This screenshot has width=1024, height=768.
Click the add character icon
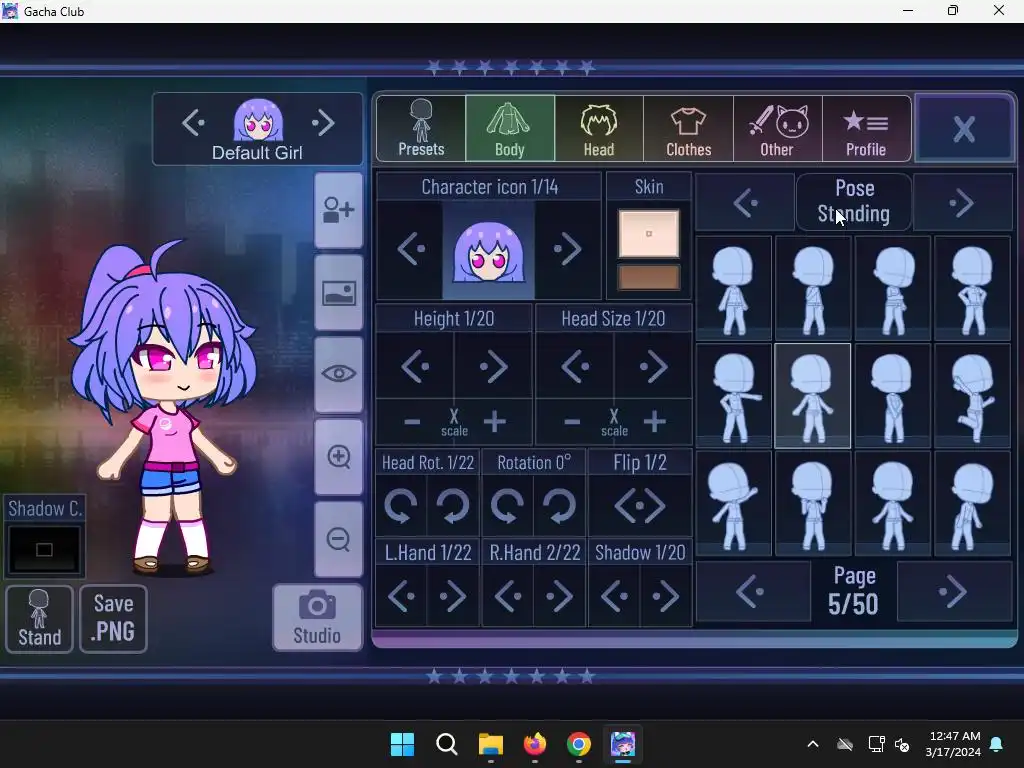[x=338, y=210]
